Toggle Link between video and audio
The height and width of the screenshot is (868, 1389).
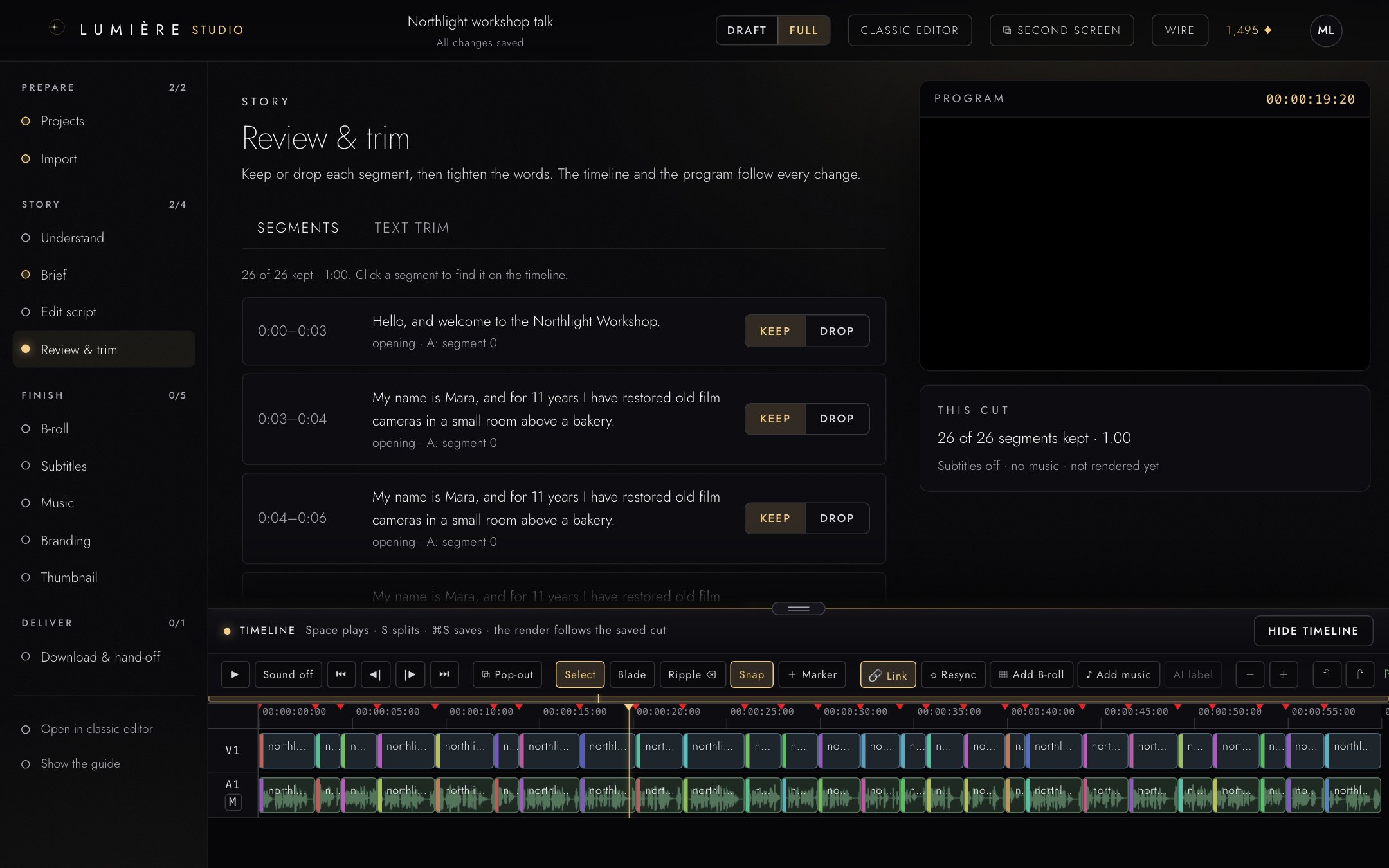point(888,674)
